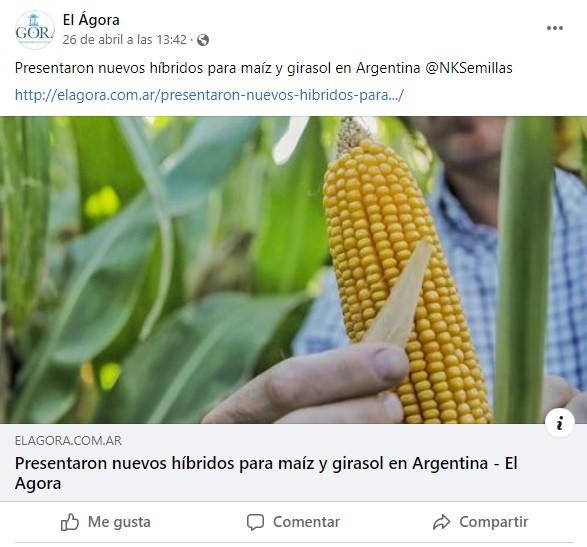Click the speech bubble comment icon
587x547 pixels.
(255, 522)
